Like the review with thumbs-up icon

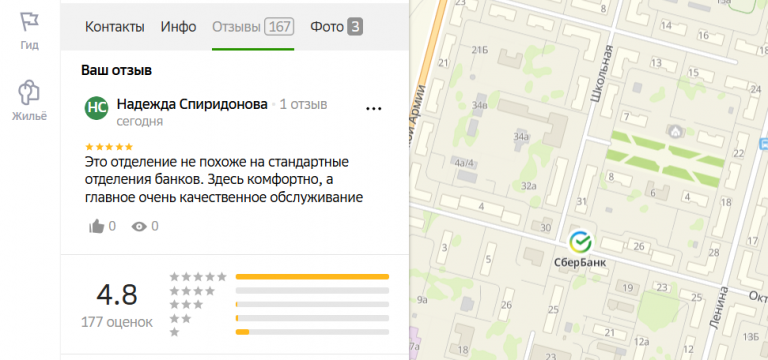[x=96, y=226]
